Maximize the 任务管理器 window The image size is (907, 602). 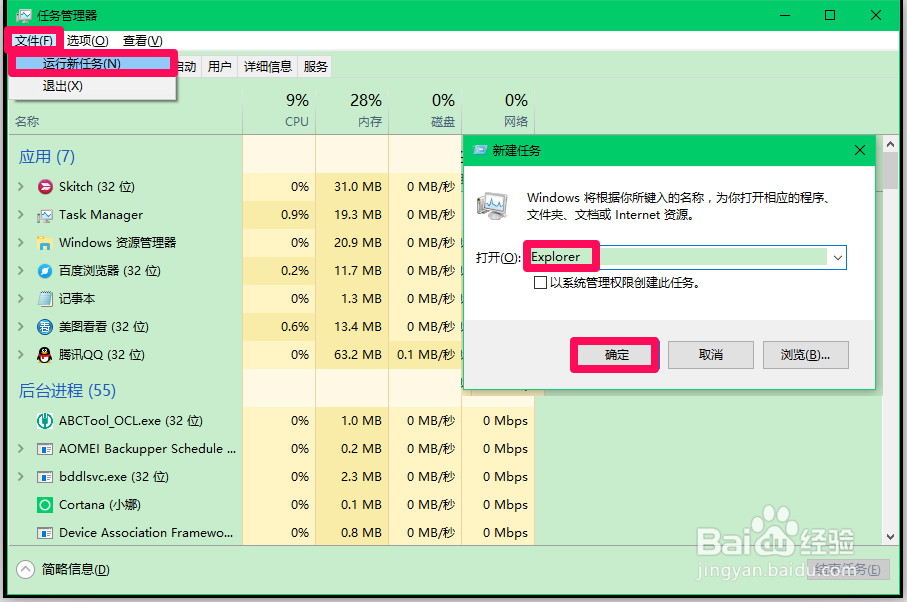830,16
